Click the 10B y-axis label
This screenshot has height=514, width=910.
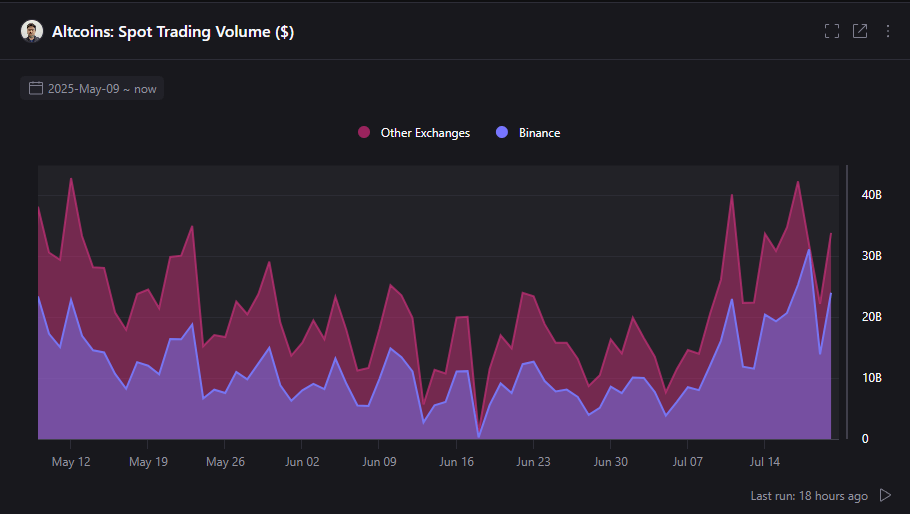click(x=872, y=378)
